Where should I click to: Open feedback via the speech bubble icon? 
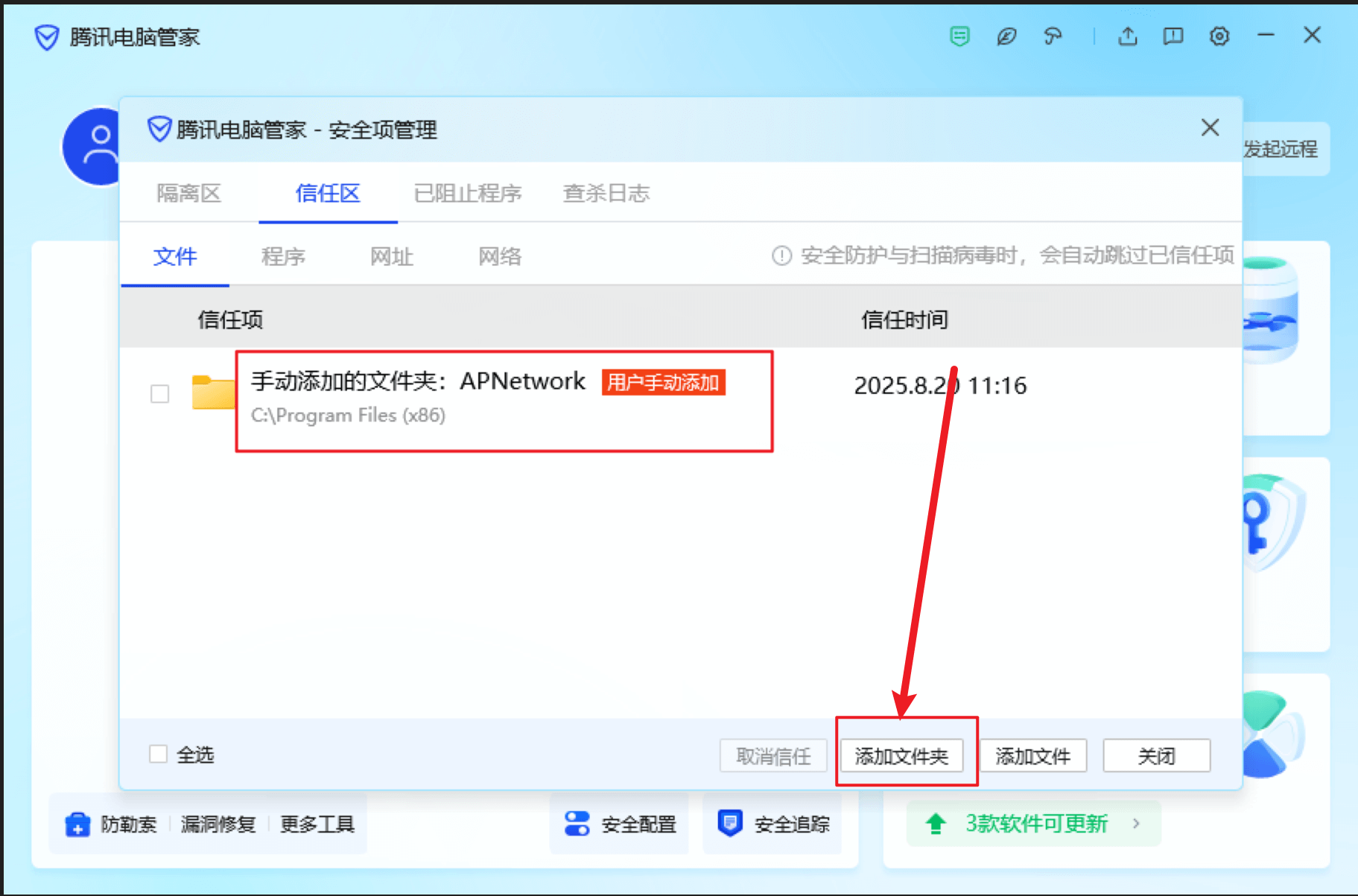tap(1172, 36)
